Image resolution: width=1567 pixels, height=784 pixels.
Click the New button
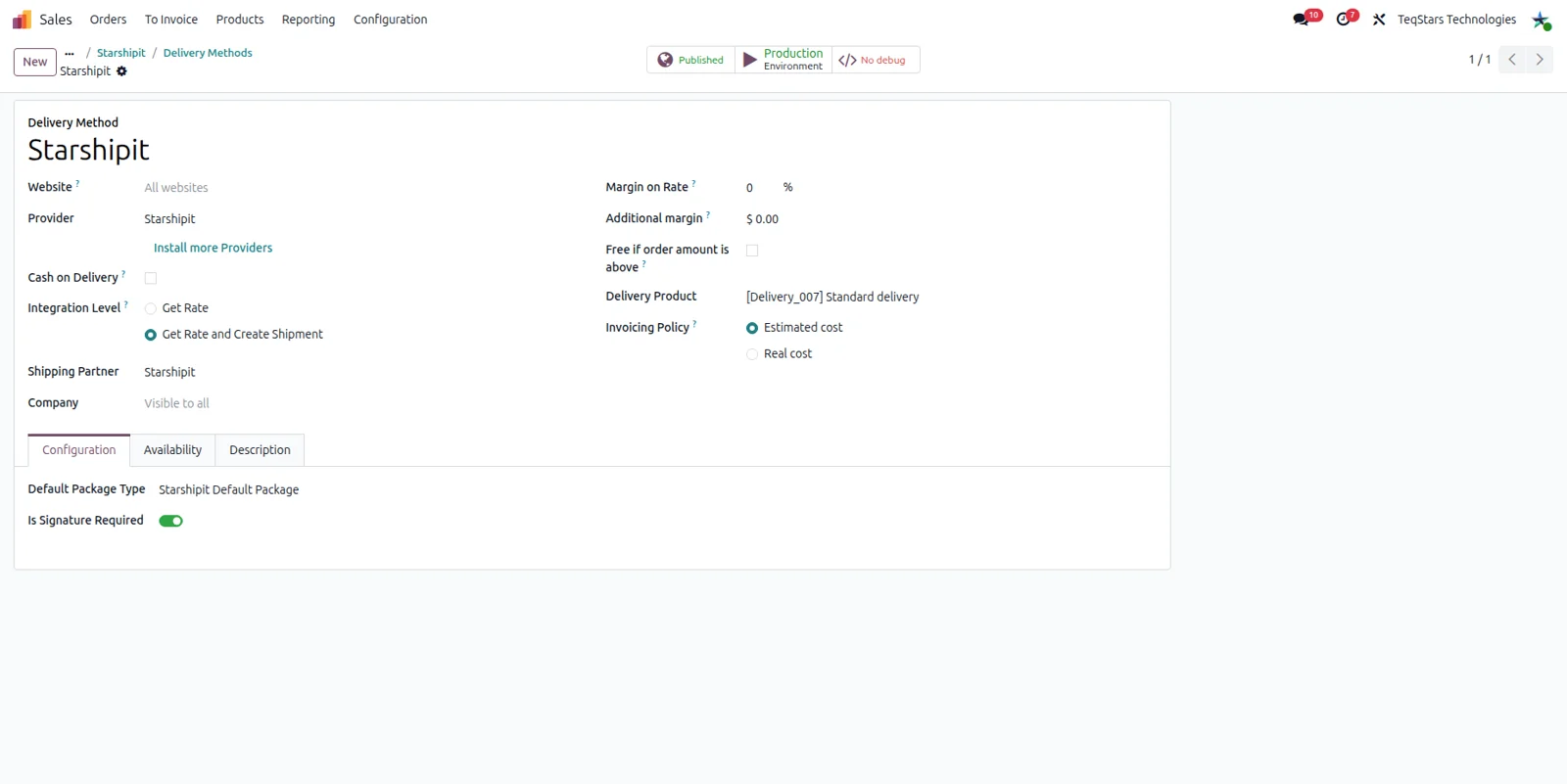(35, 62)
